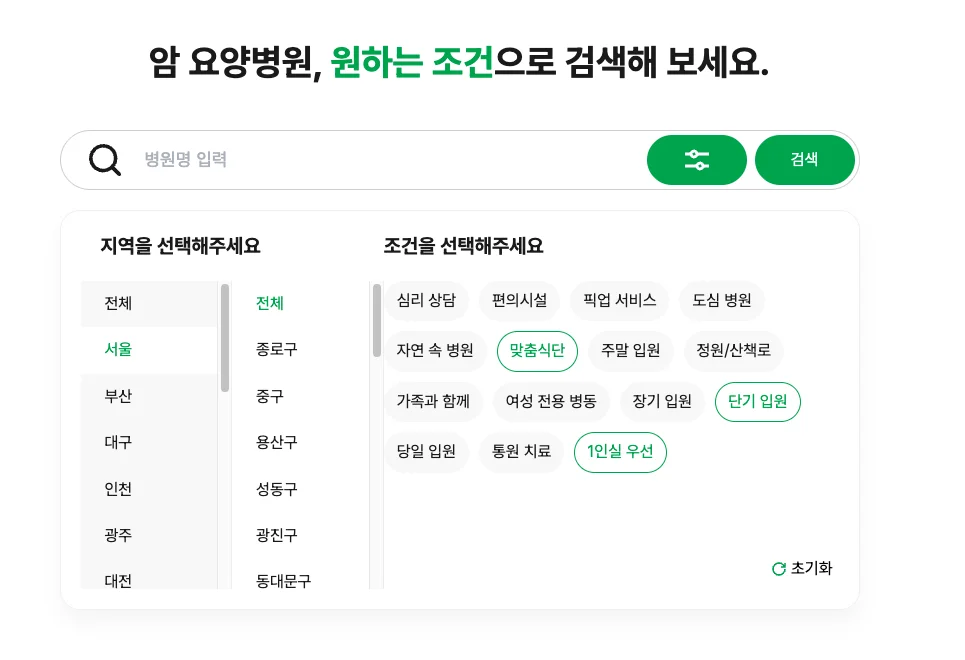Select the 가족과 함께 filter chip
This screenshot has width=965, height=660.
coord(433,402)
